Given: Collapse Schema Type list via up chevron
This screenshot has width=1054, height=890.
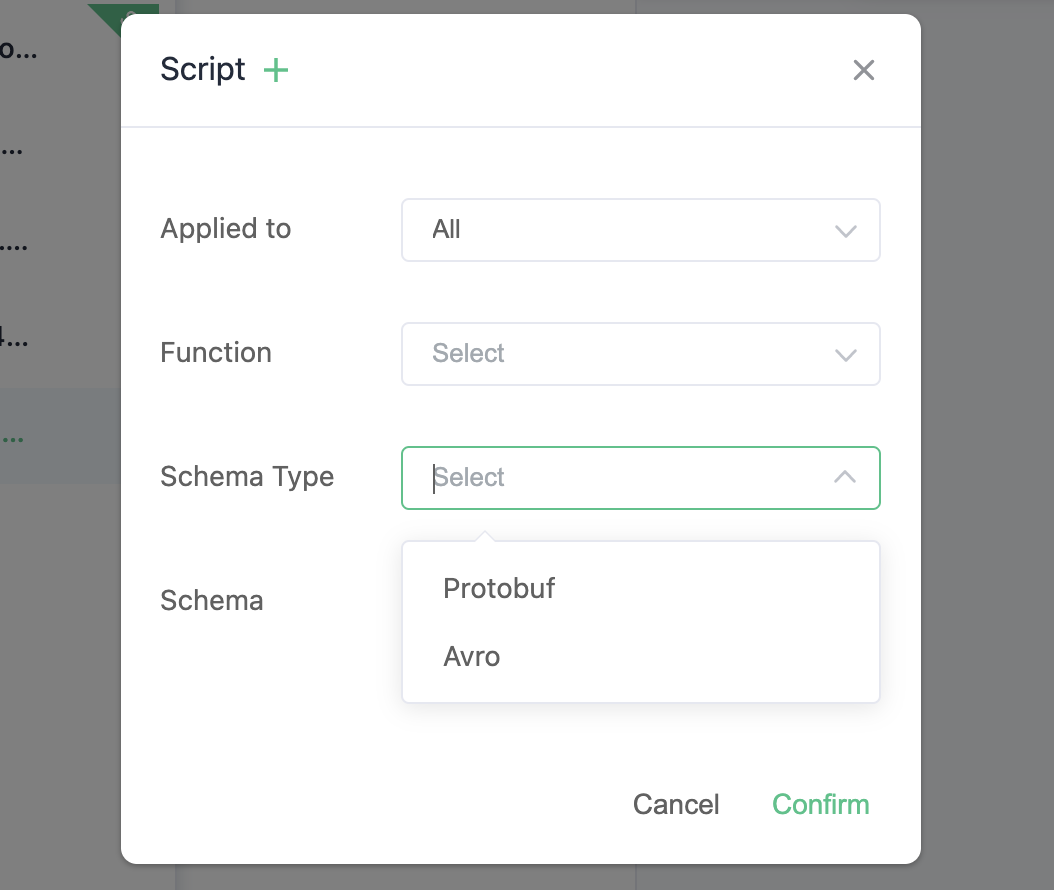Looking at the screenshot, I should click(845, 477).
